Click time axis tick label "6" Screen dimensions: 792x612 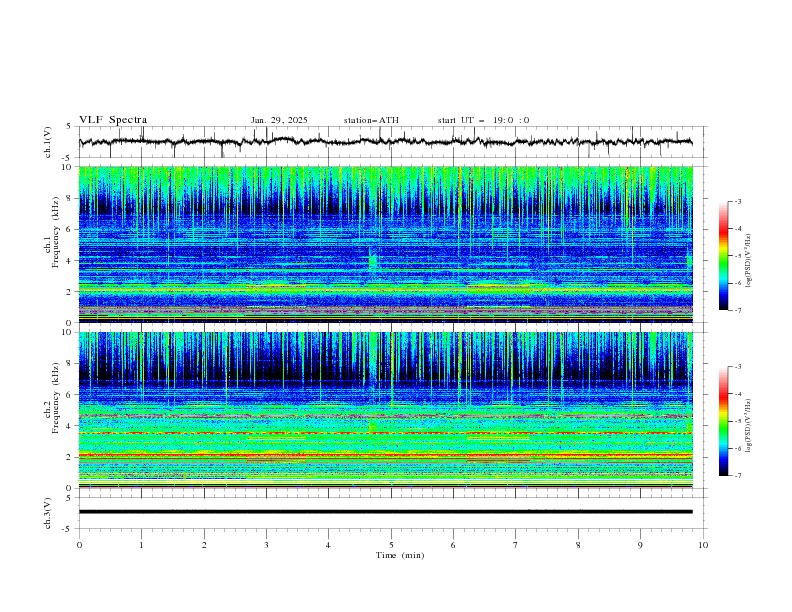coord(454,545)
